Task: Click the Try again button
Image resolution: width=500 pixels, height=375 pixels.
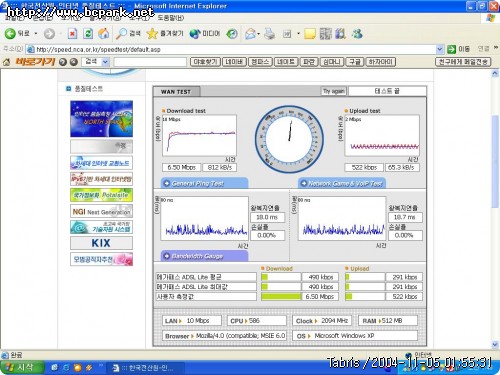Action: pos(334,91)
